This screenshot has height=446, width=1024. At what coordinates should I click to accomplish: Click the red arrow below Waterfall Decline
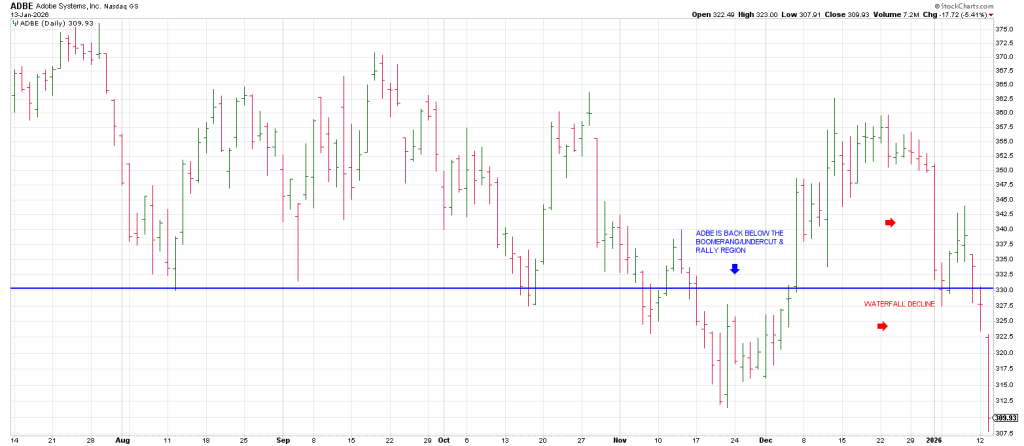(882, 326)
